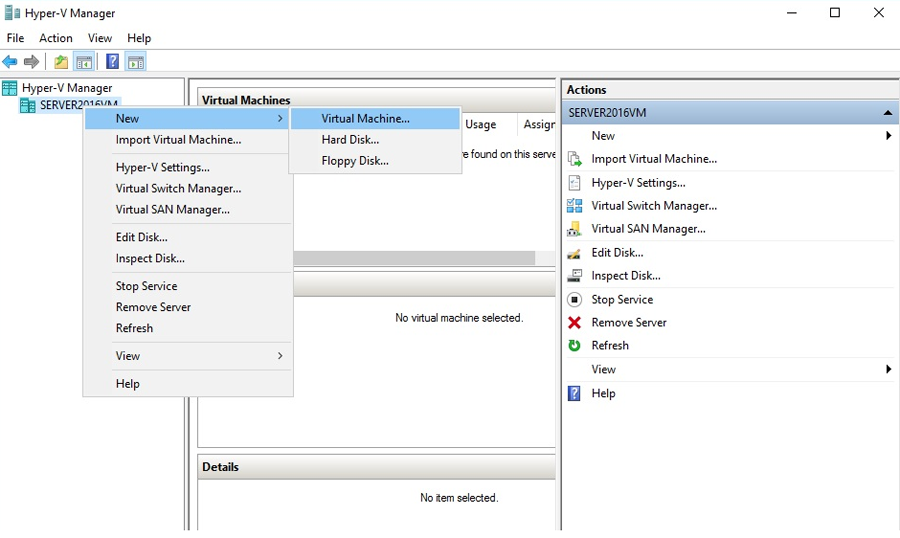Click the Actions pane header text
This screenshot has width=900, height=538.
click(x=587, y=90)
